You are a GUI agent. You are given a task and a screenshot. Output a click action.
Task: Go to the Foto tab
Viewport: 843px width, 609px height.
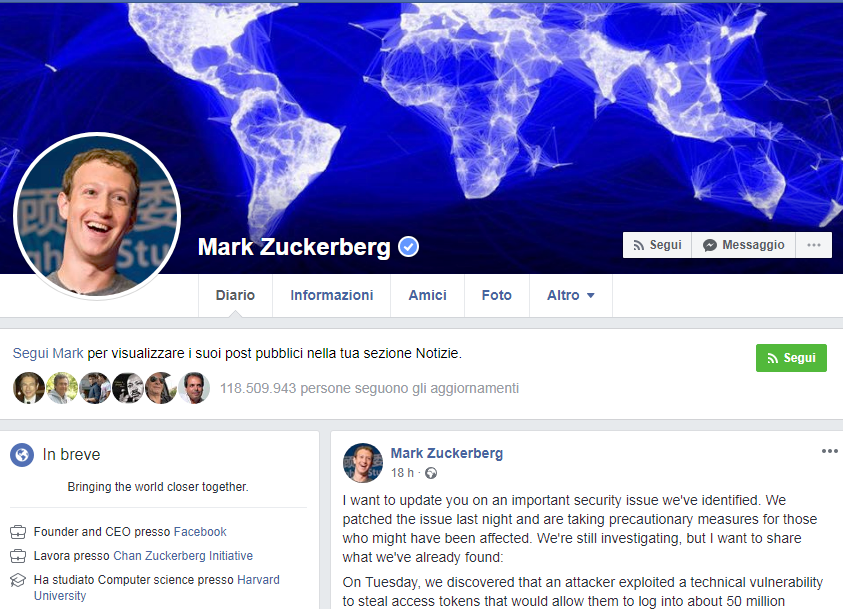click(x=497, y=295)
